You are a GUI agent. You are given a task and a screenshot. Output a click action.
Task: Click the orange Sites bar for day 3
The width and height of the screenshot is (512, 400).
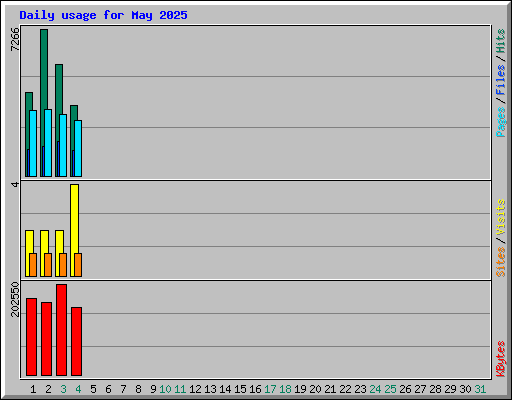(x=63, y=265)
